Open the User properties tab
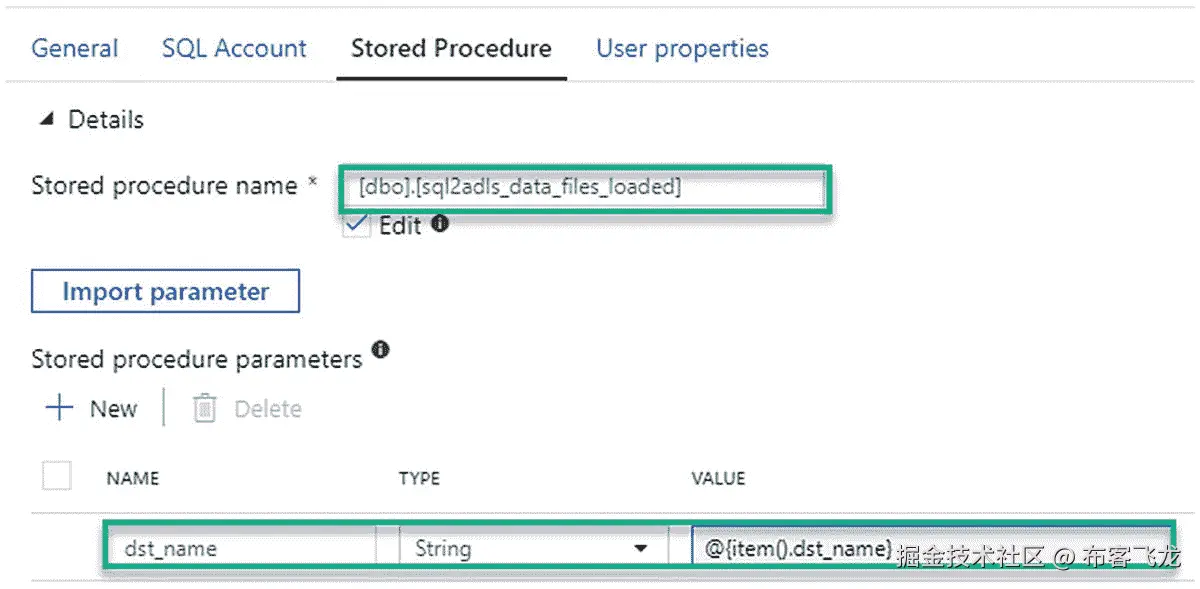Image resolution: width=1200 pixels, height=589 pixels. 682,48
